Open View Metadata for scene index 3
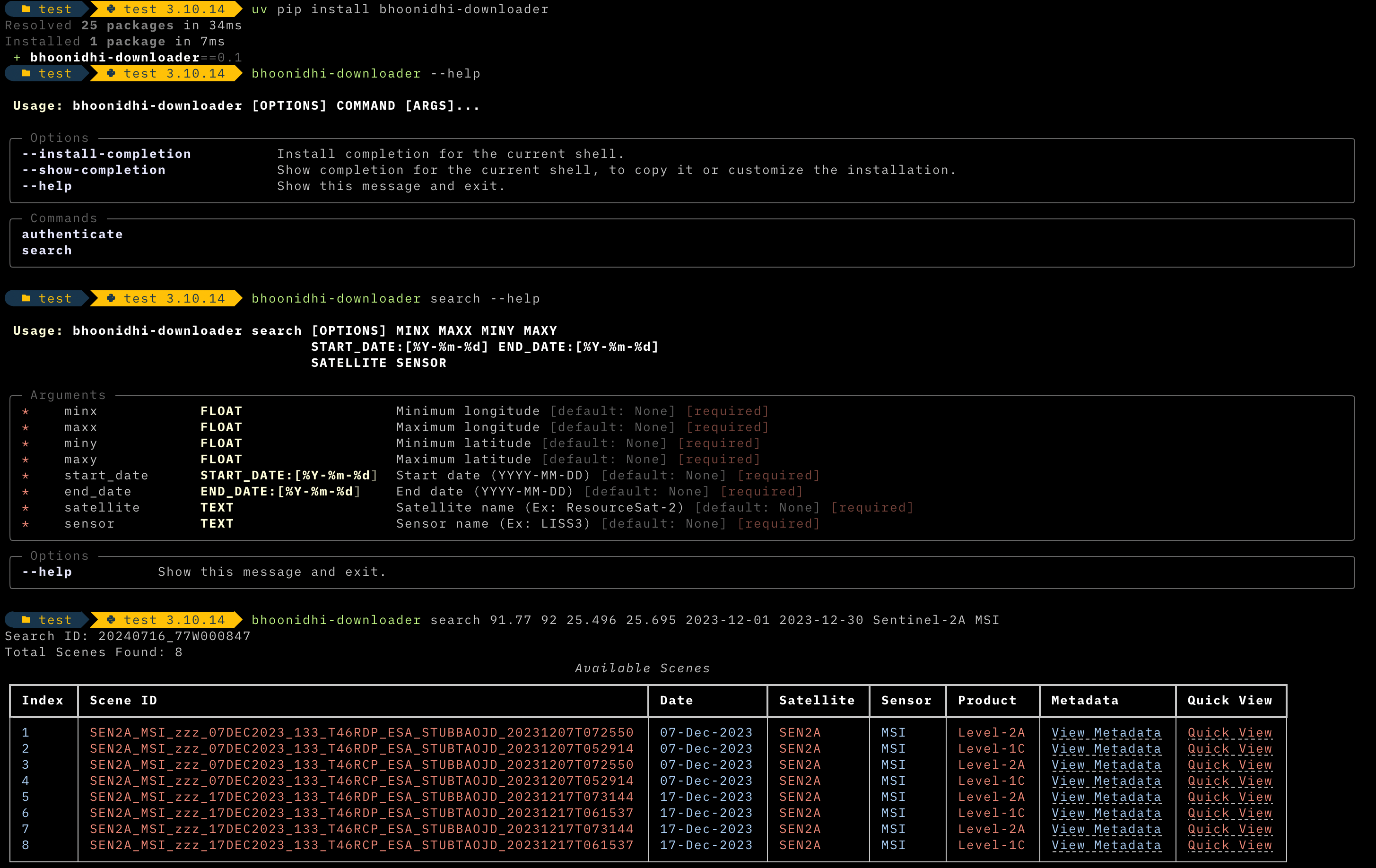Screen dimensions: 1376x868 1106,764
